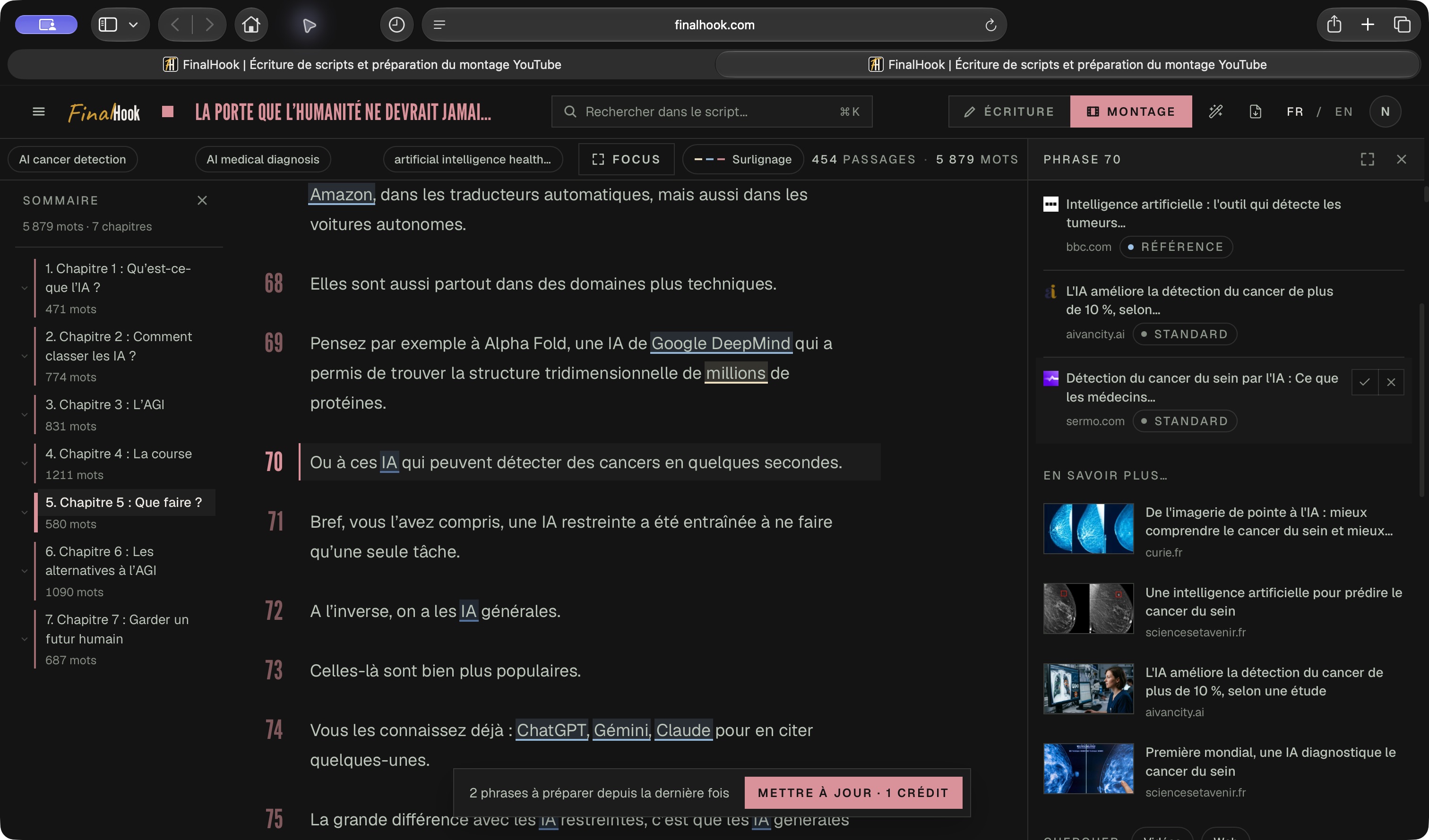Close the Sommaire sidebar
The image size is (1429, 840).
click(202, 201)
